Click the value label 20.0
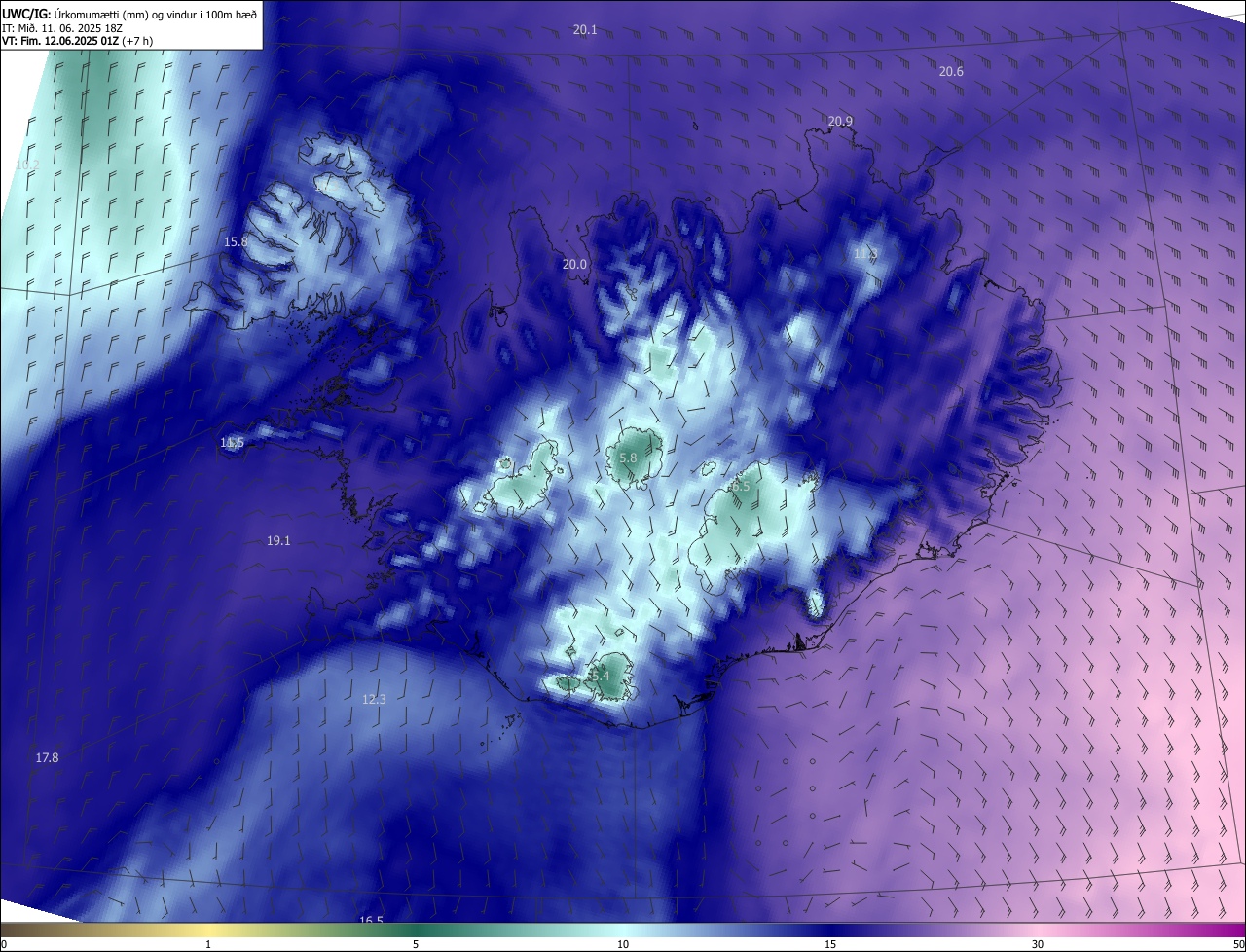The image size is (1246, 952). pos(575,264)
